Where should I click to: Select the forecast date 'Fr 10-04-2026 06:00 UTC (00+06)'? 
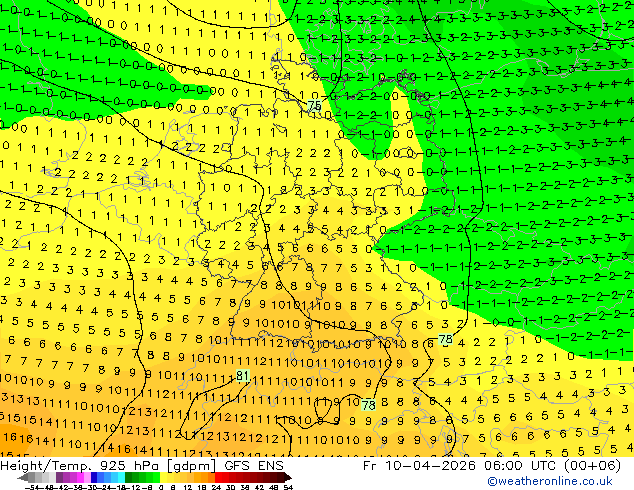point(492,466)
